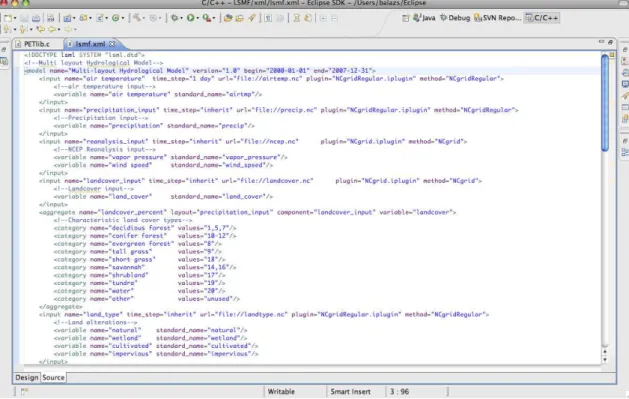Viewport: 629px width, 399px height.
Task: Click the open folder toolbar icon
Action: [239, 18]
